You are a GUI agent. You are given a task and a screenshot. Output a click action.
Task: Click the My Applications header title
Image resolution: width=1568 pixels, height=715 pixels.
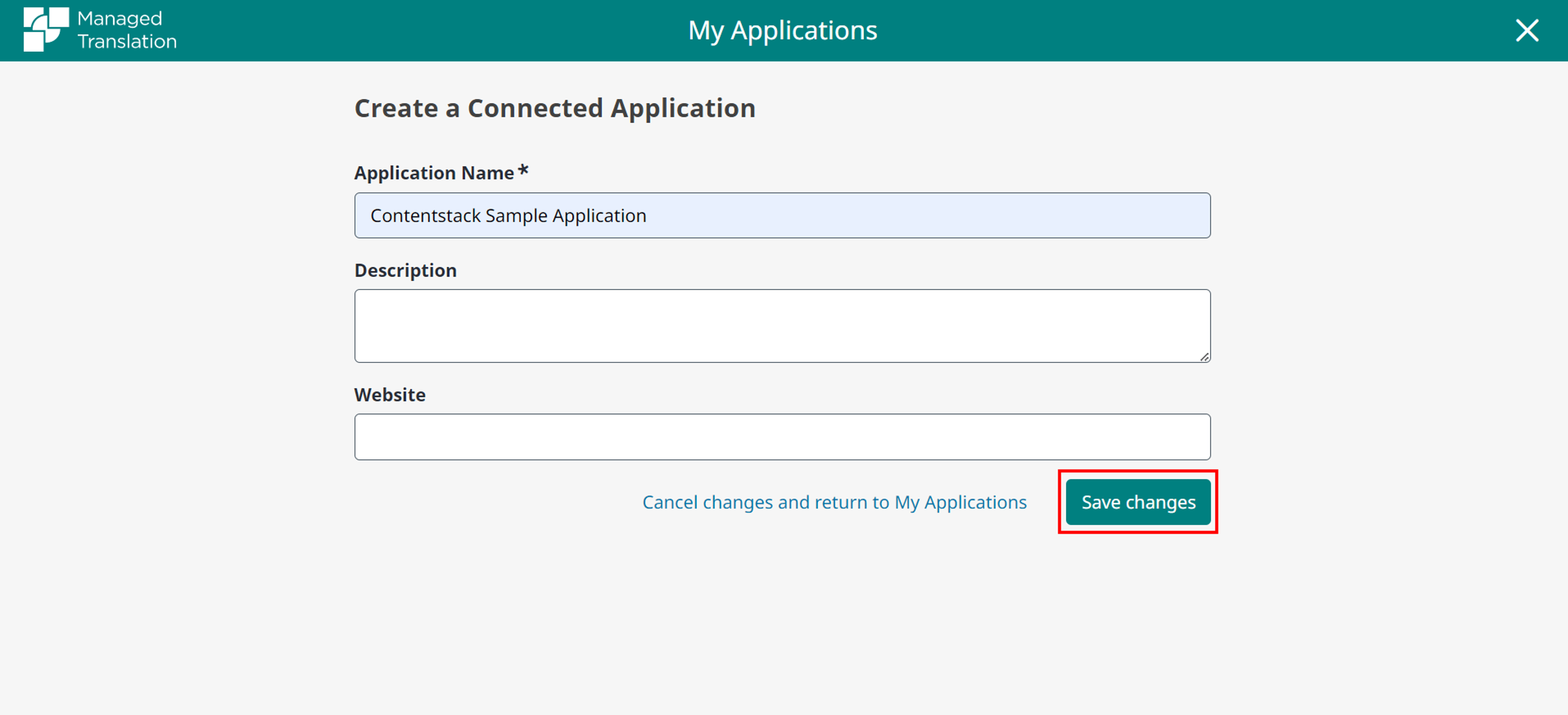(782, 31)
